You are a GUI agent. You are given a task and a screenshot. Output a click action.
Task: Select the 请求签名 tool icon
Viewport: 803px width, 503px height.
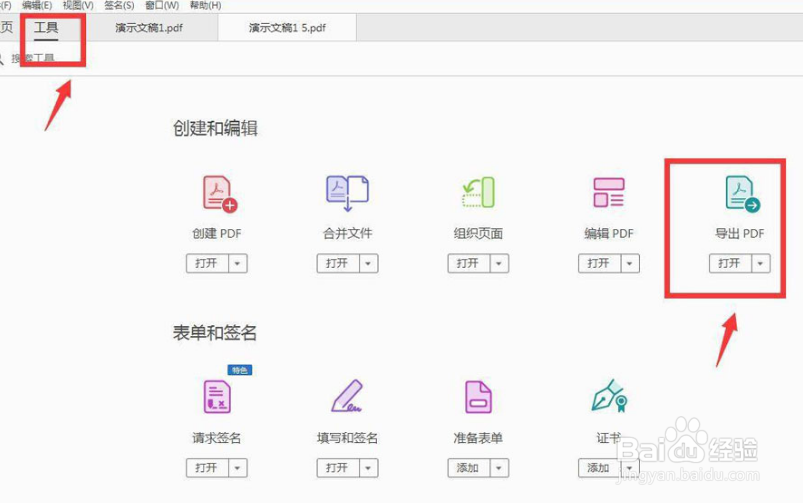[x=217, y=396]
